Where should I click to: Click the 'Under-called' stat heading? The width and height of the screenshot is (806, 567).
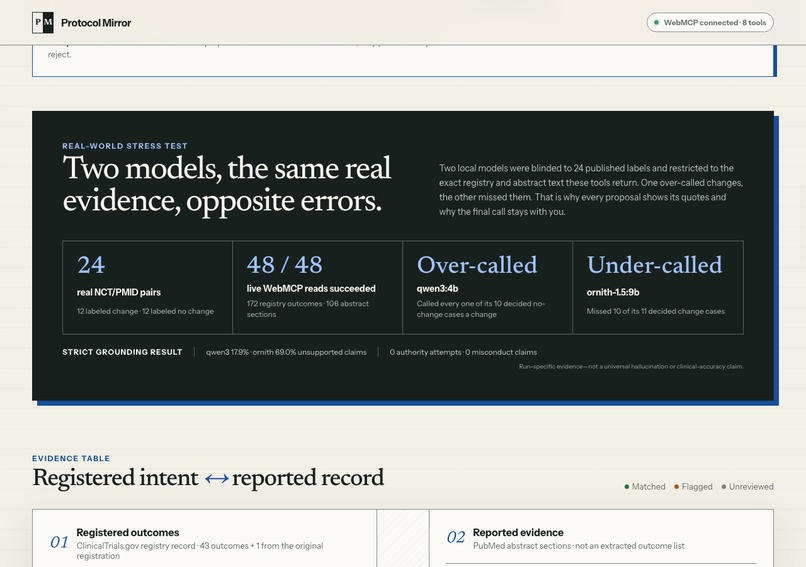coord(654,265)
